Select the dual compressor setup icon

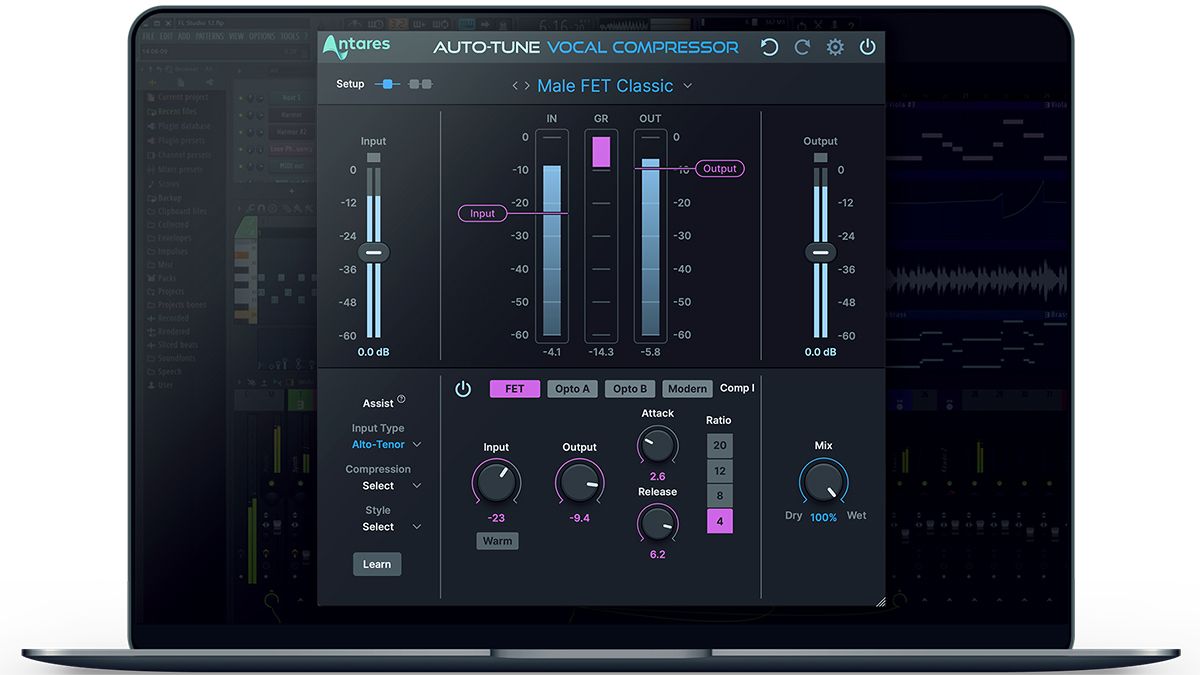tap(420, 84)
